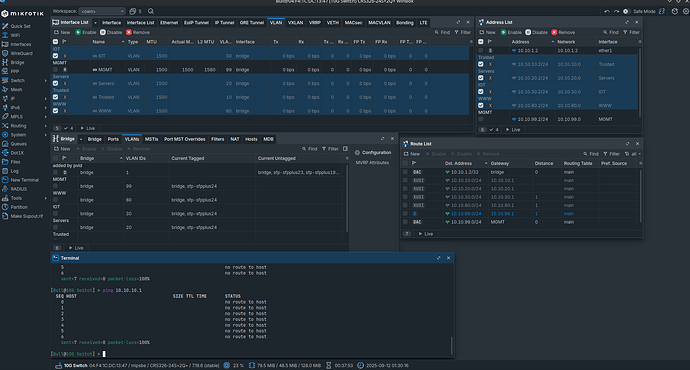Open Partition in the sidebar
Image resolution: width=690 pixels, height=370 pixels.
click(x=15, y=207)
